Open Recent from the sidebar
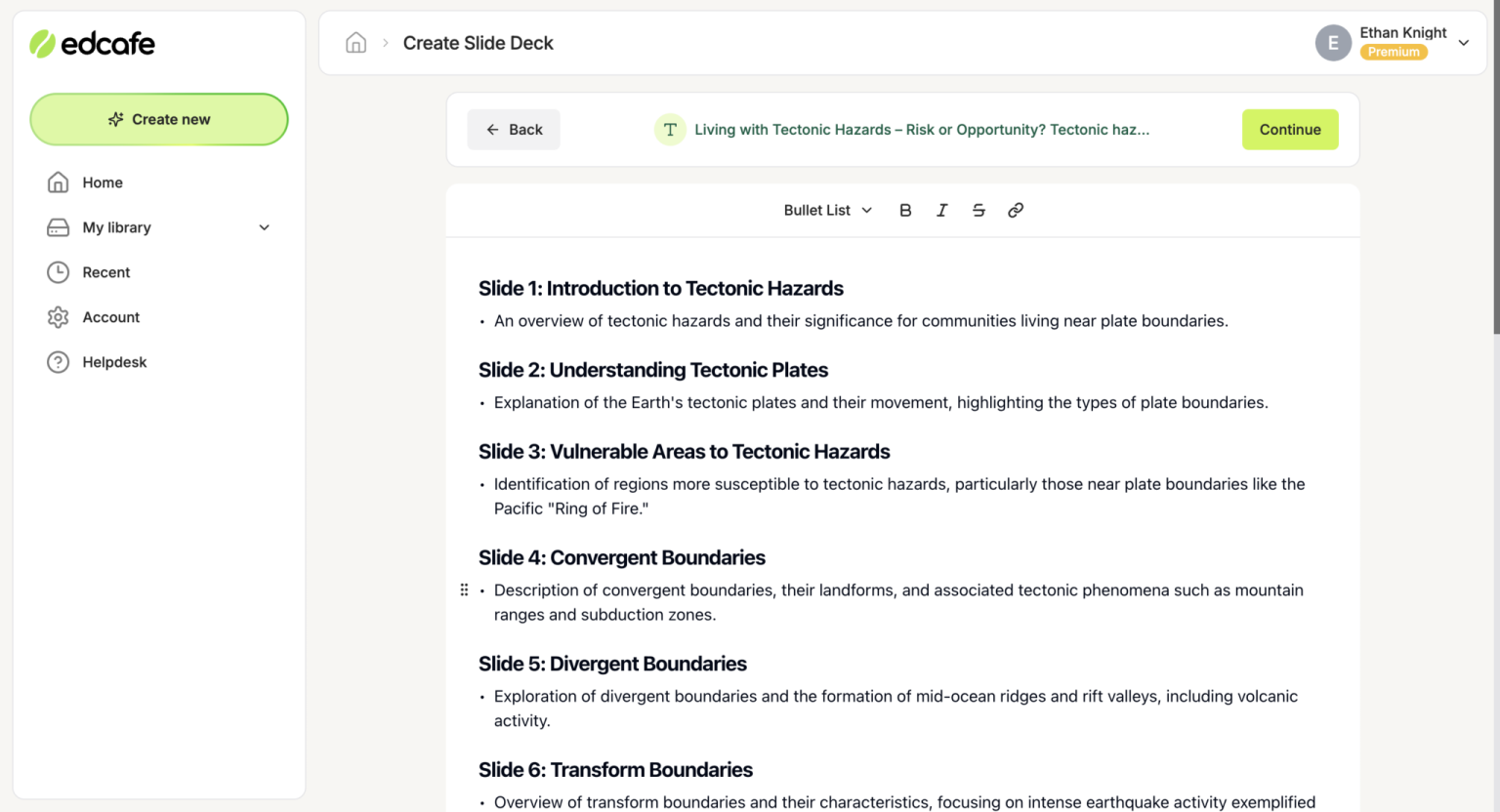1500x812 pixels. point(105,272)
